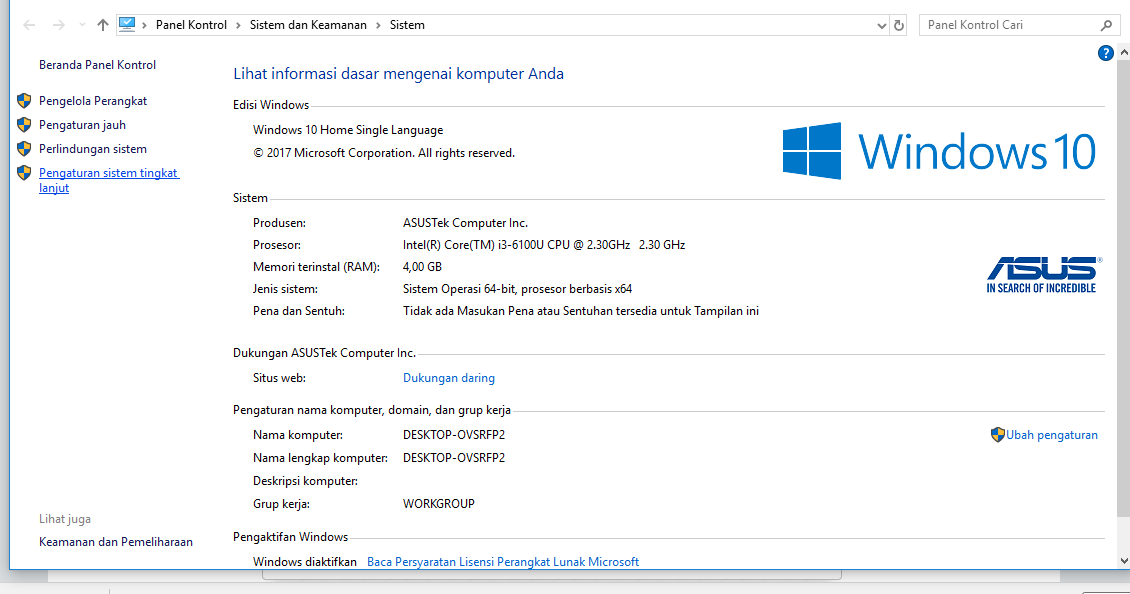Click the shield icon beside Perlindungan sistem
Image resolution: width=1130 pixels, height=594 pixels.
(x=24, y=149)
